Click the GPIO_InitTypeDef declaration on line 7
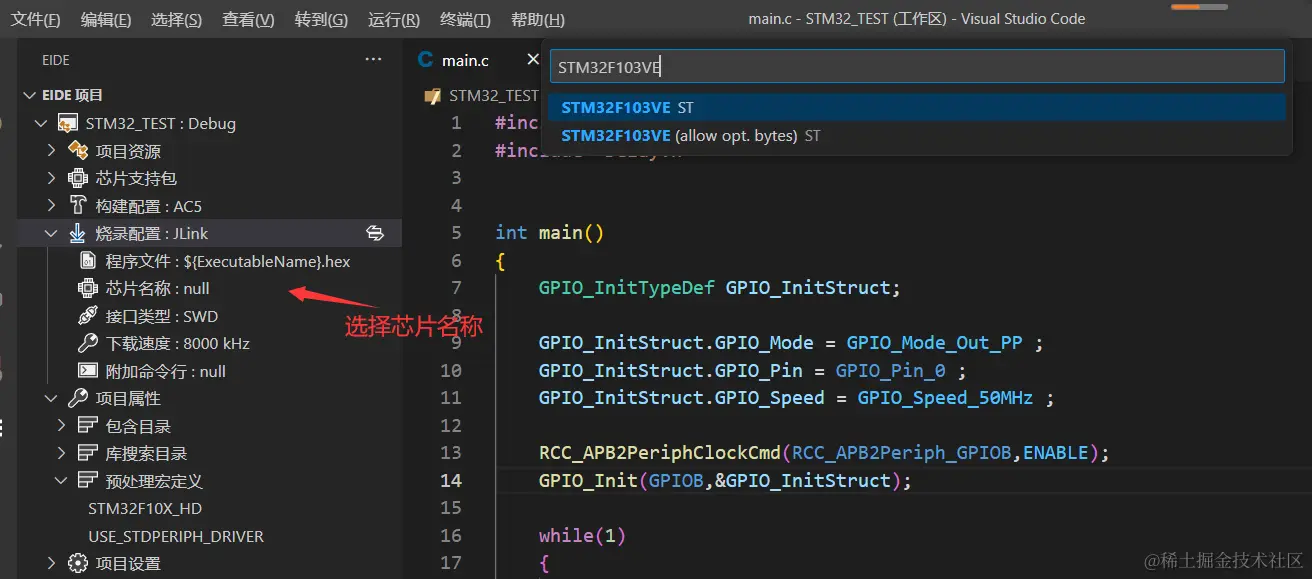1312x579 pixels. (720, 288)
